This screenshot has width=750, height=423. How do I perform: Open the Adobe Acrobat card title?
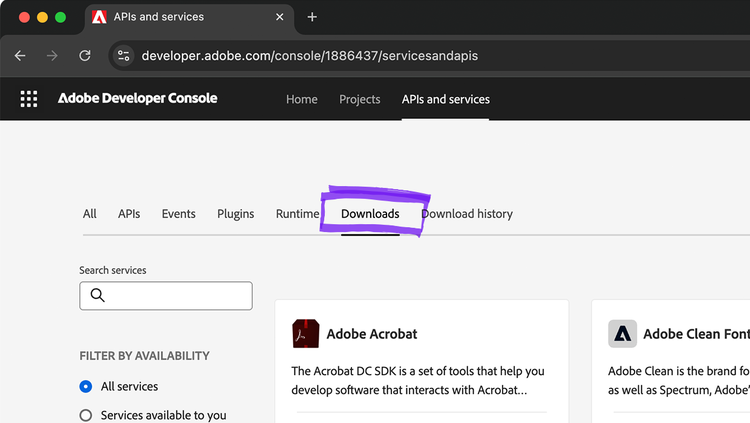point(372,334)
